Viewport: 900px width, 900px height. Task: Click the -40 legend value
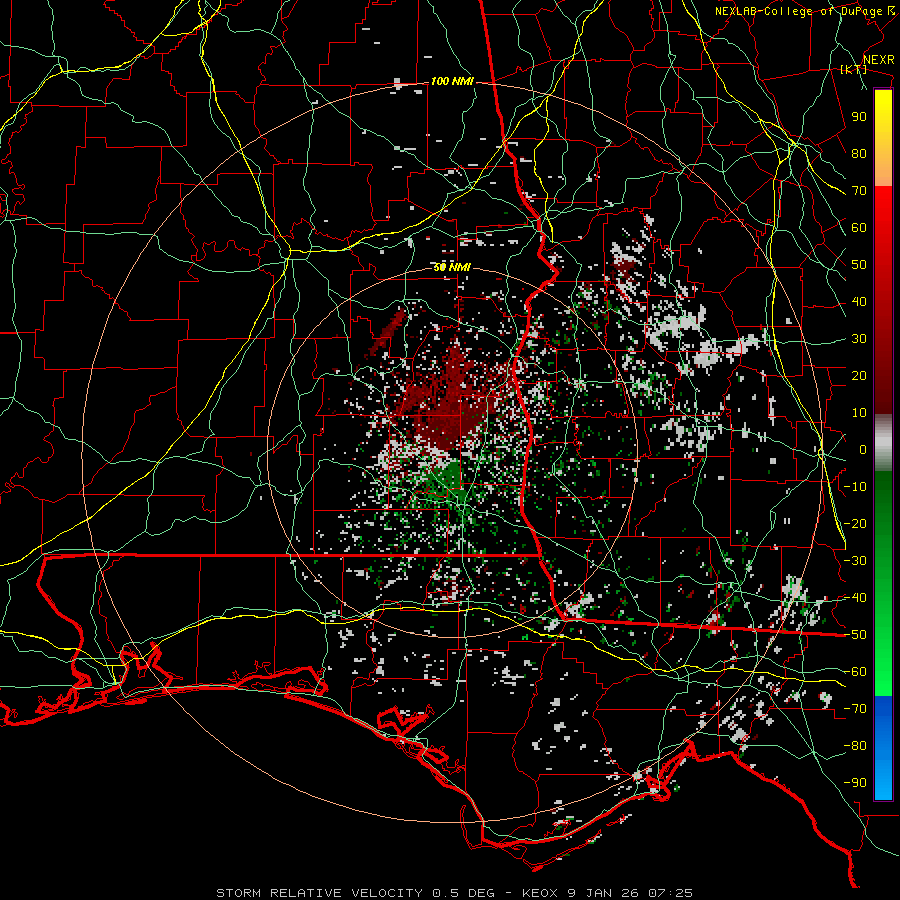[855, 598]
